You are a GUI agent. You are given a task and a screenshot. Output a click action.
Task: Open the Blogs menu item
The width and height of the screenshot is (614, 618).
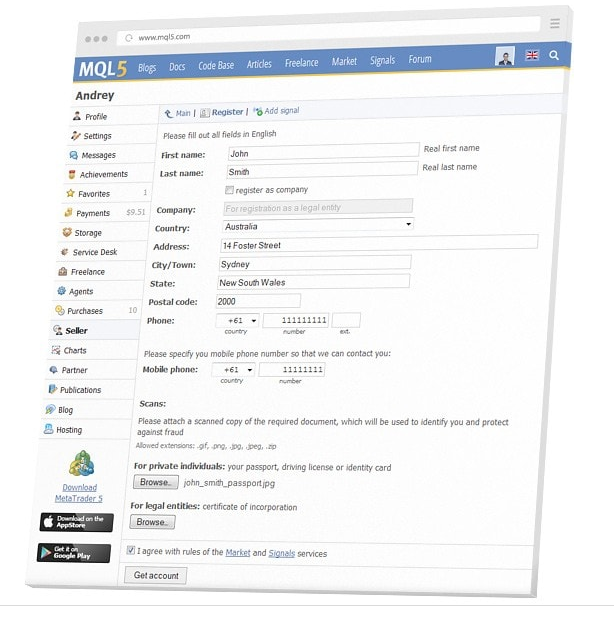147,68
